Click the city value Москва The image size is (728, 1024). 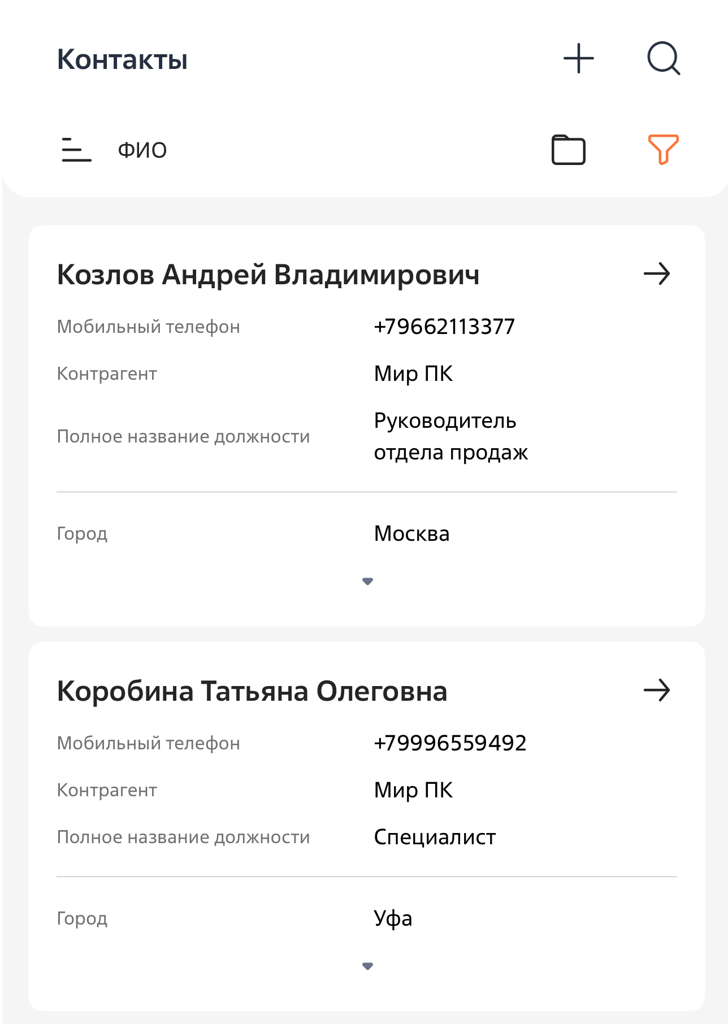(x=412, y=533)
